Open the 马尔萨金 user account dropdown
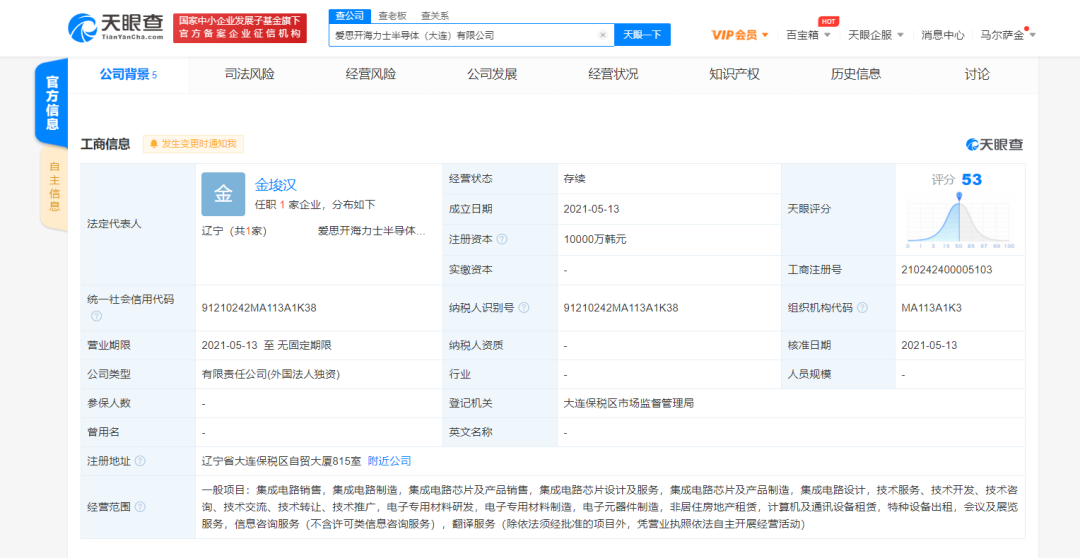Viewport: 1080px width, 558px height. coord(1008,35)
